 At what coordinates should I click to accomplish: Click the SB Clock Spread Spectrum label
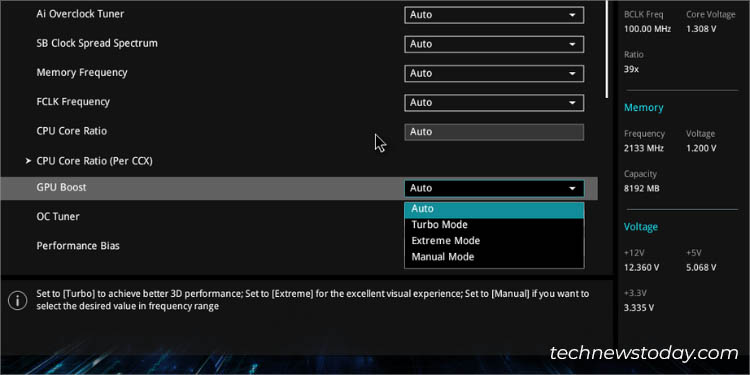point(97,43)
